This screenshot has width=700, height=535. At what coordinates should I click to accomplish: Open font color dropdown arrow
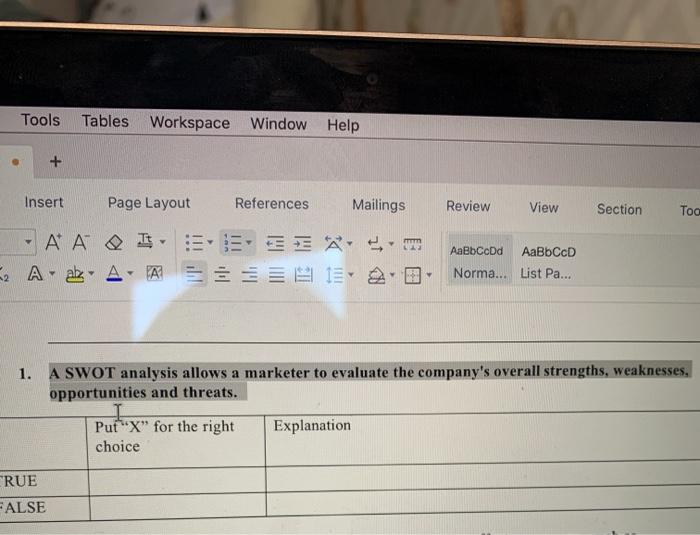(130, 273)
